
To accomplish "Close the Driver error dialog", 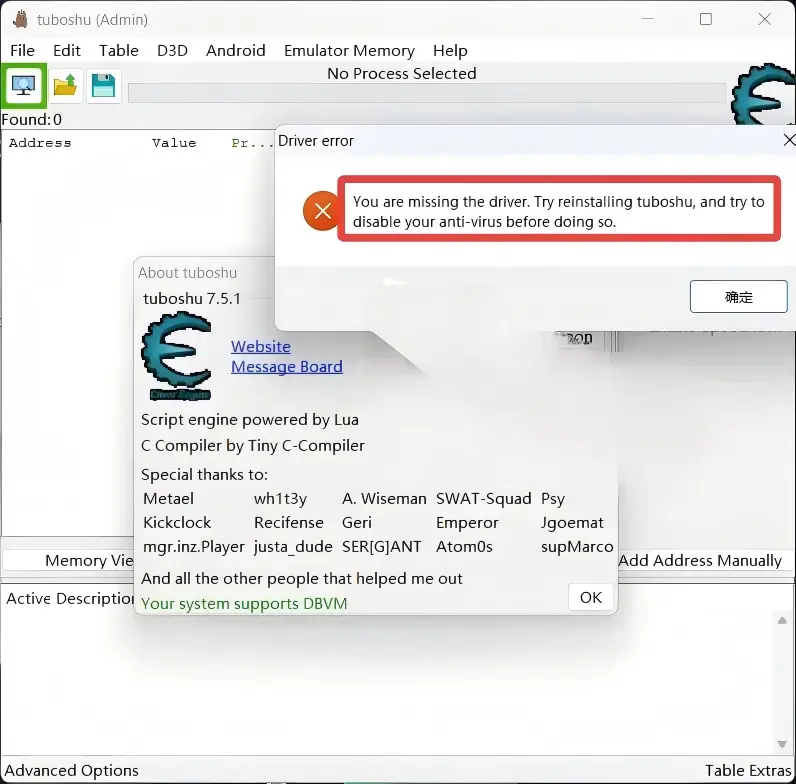I will pos(789,141).
